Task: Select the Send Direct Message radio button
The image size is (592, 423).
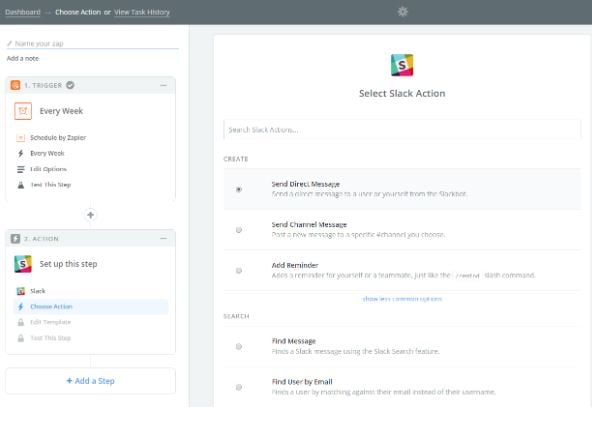Action: point(239,189)
